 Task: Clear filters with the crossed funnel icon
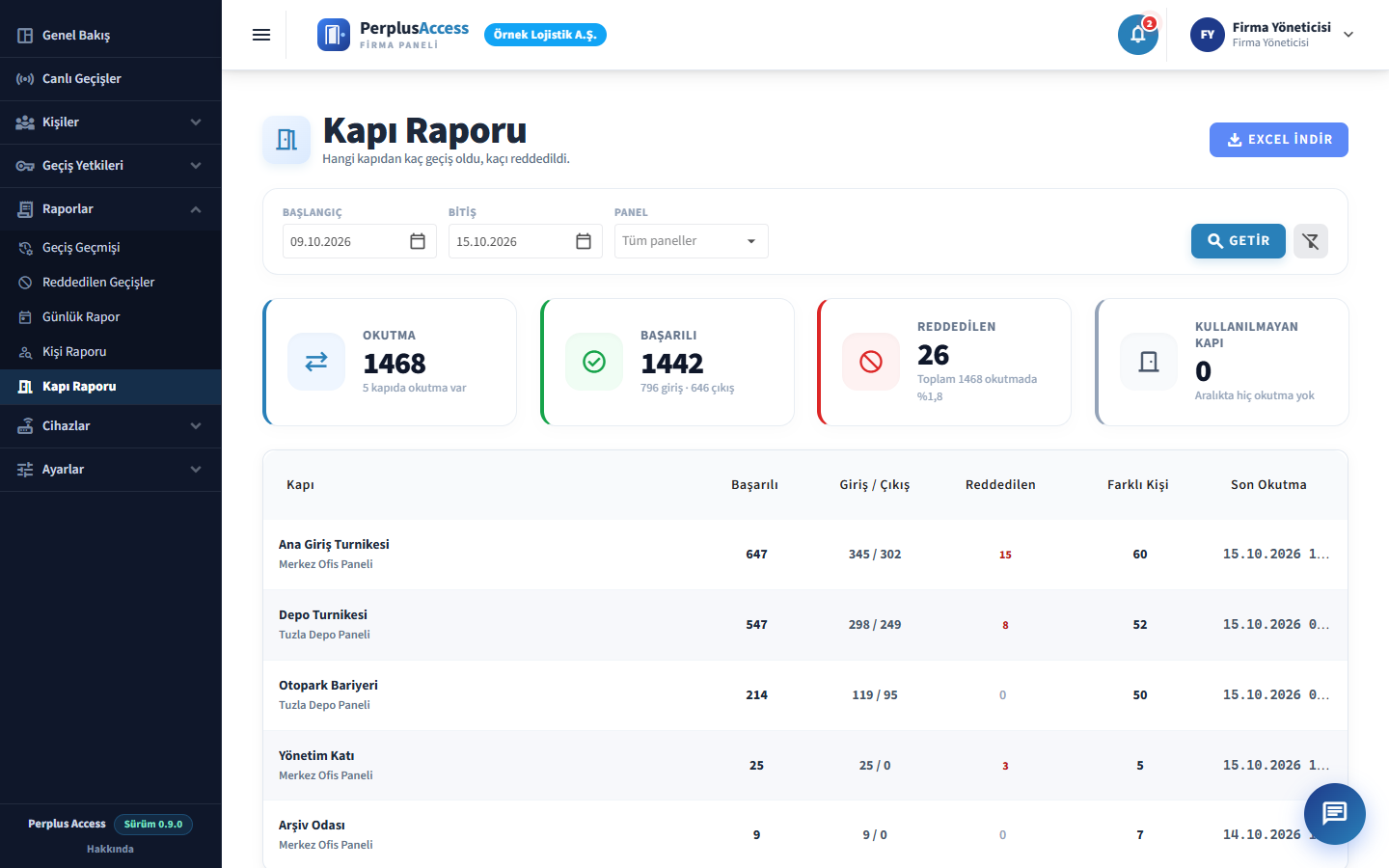(x=1311, y=241)
